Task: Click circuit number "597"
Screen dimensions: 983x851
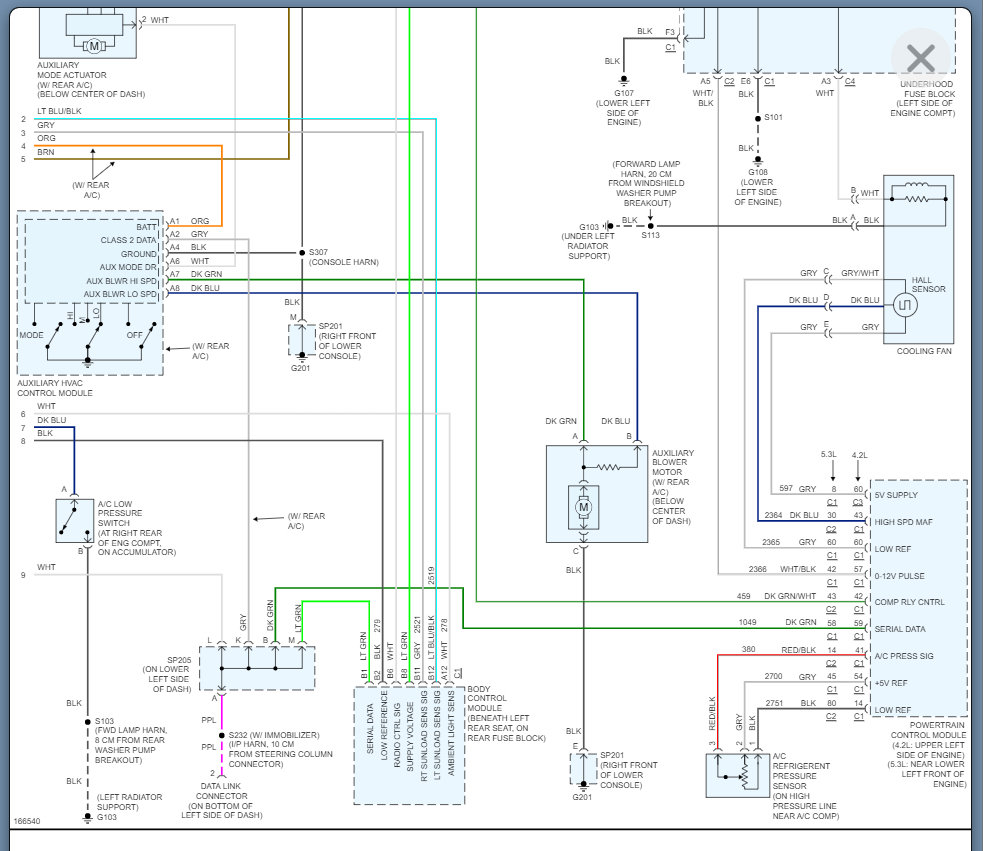Action: [786, 488]
